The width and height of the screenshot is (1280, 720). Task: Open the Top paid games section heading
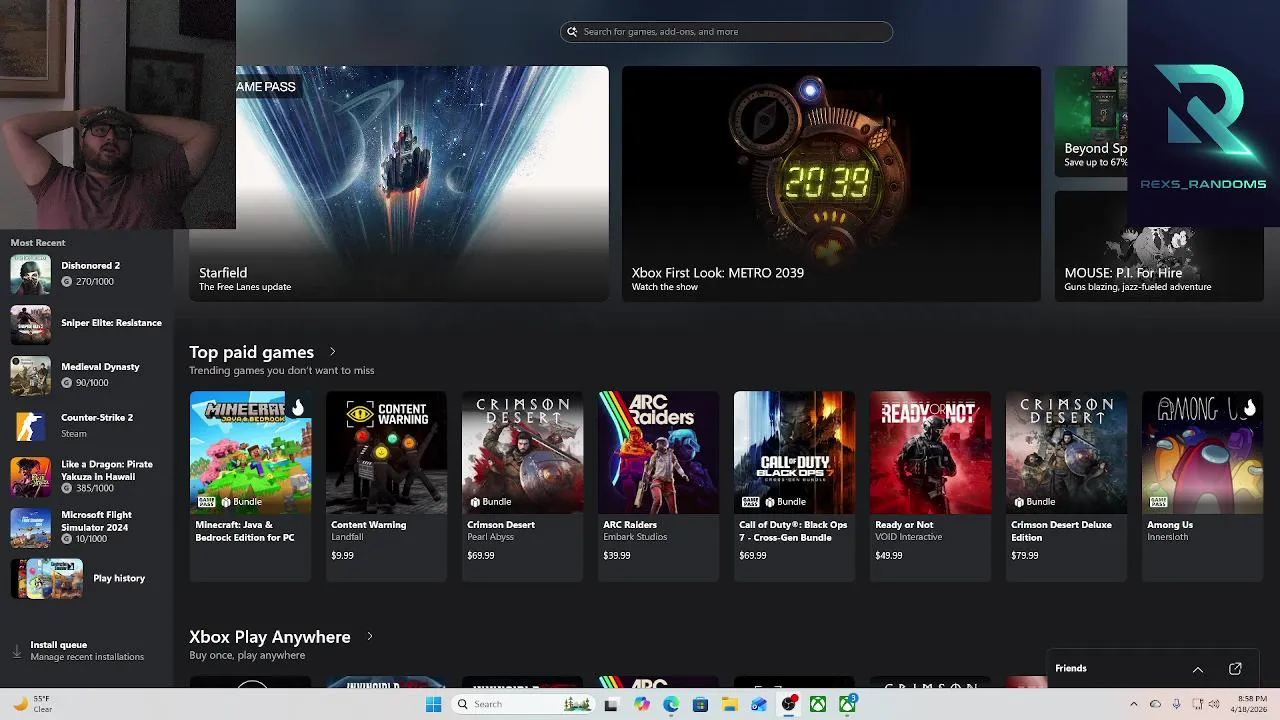pyautogui.click(x=251, y=352)
